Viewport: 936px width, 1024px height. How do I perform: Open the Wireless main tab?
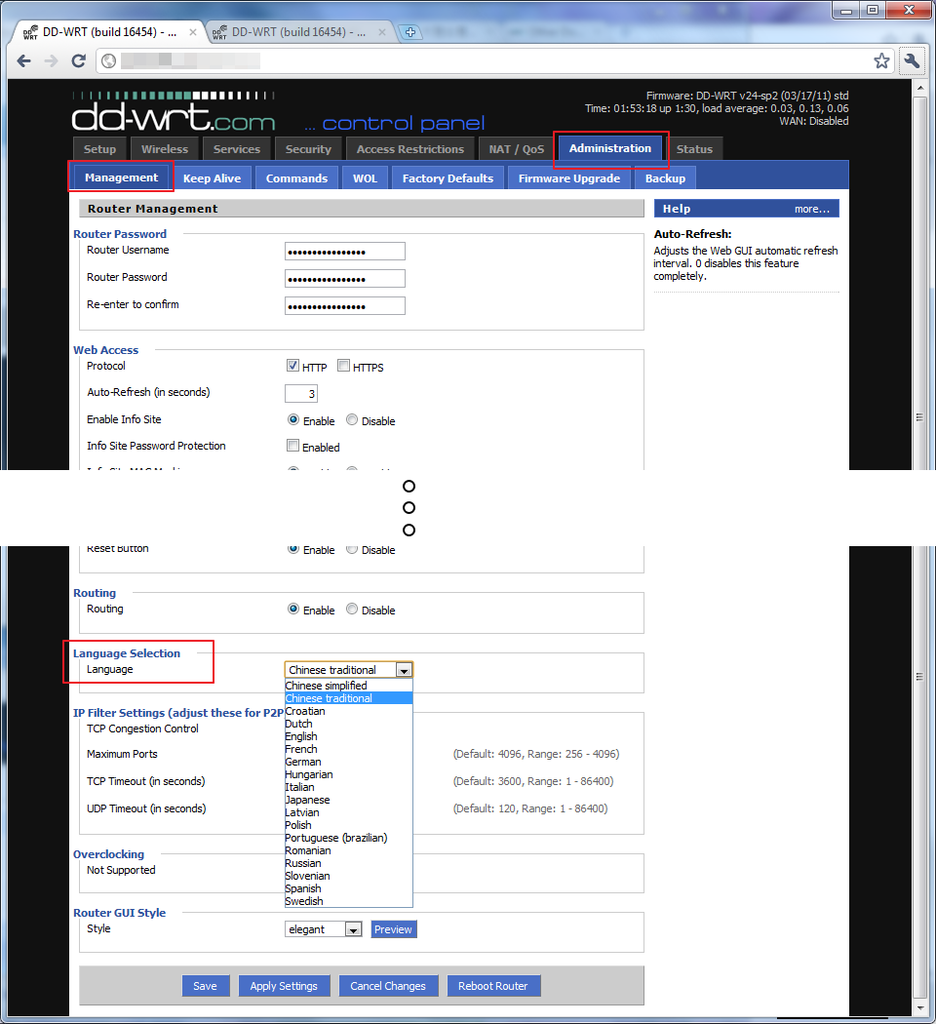tap(165, 149)
